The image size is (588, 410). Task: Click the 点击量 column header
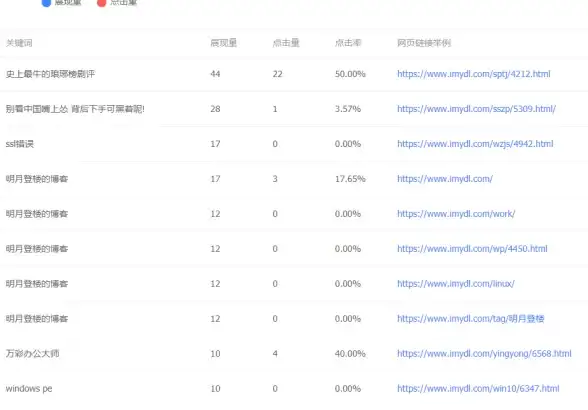(x=286, y=43)
